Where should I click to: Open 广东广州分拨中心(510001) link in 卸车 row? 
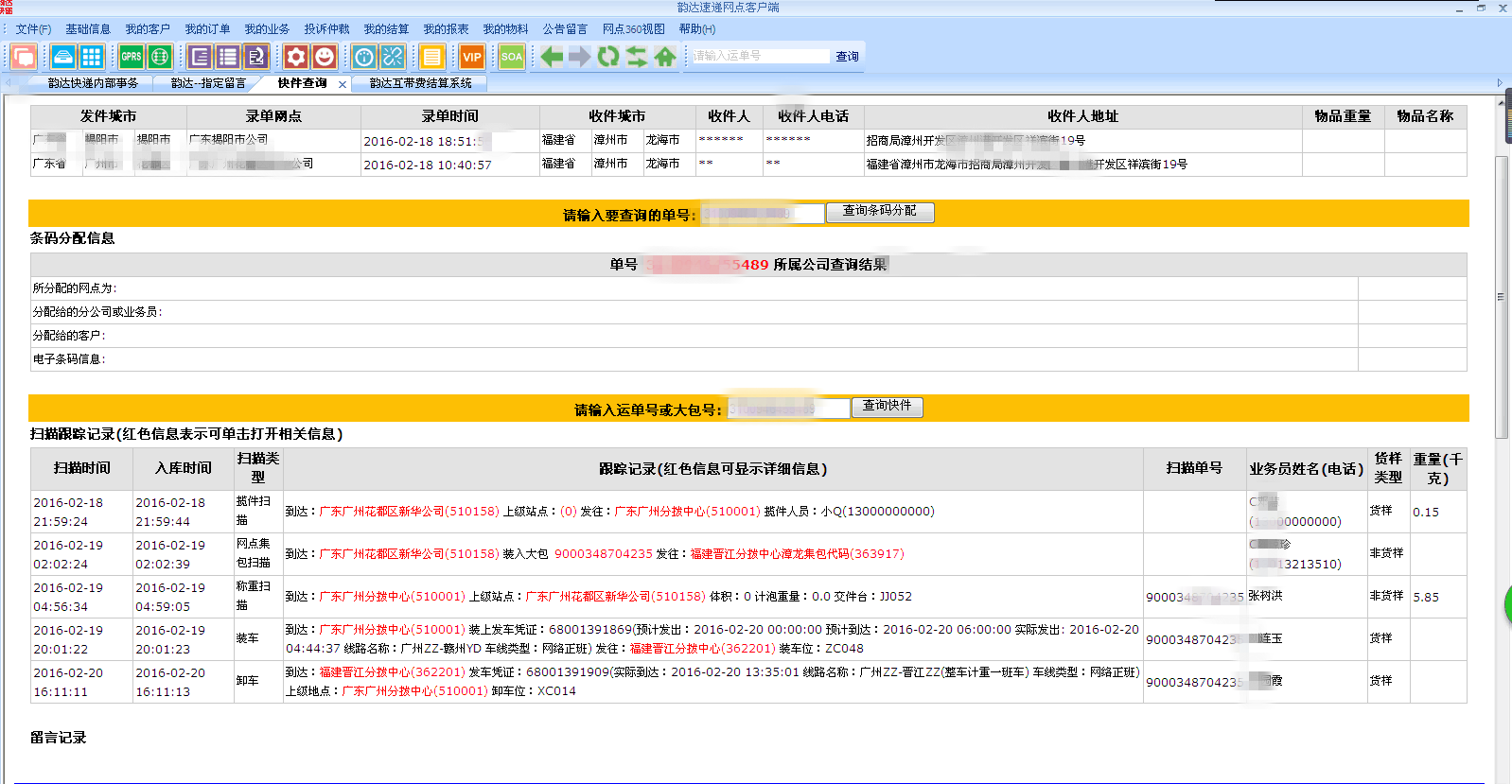(414, 691)
